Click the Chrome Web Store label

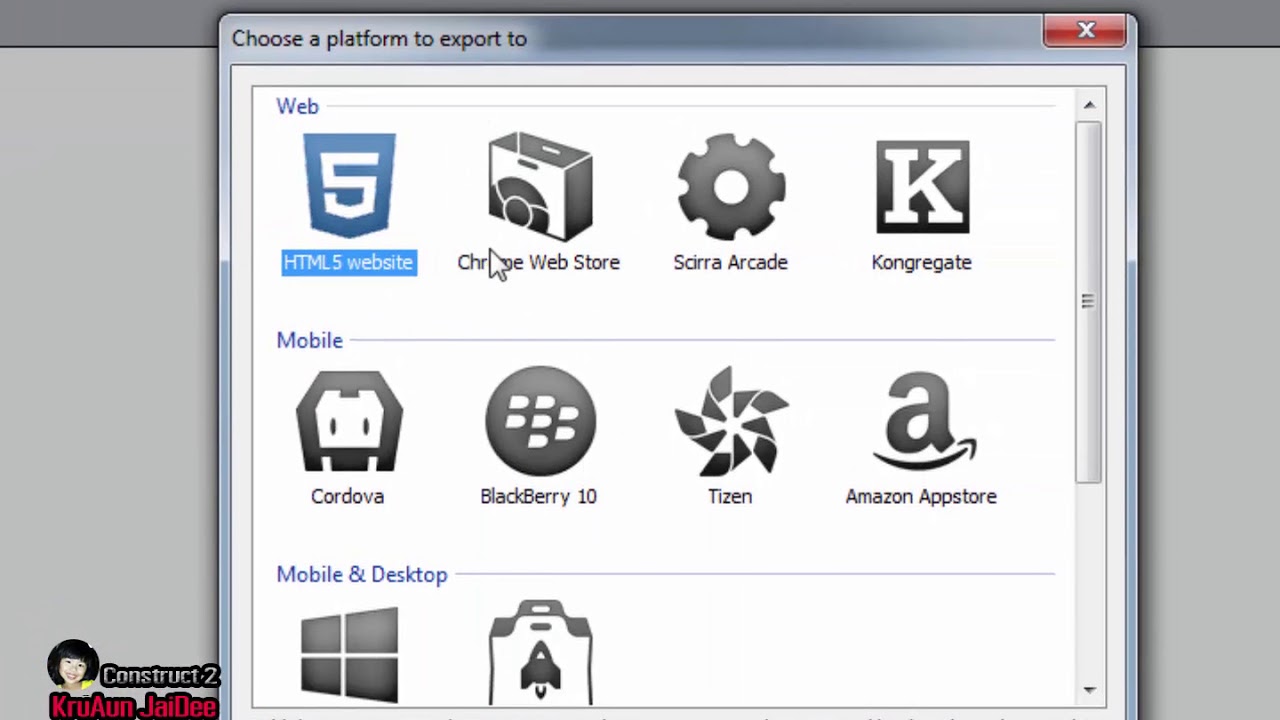point(539,262)
